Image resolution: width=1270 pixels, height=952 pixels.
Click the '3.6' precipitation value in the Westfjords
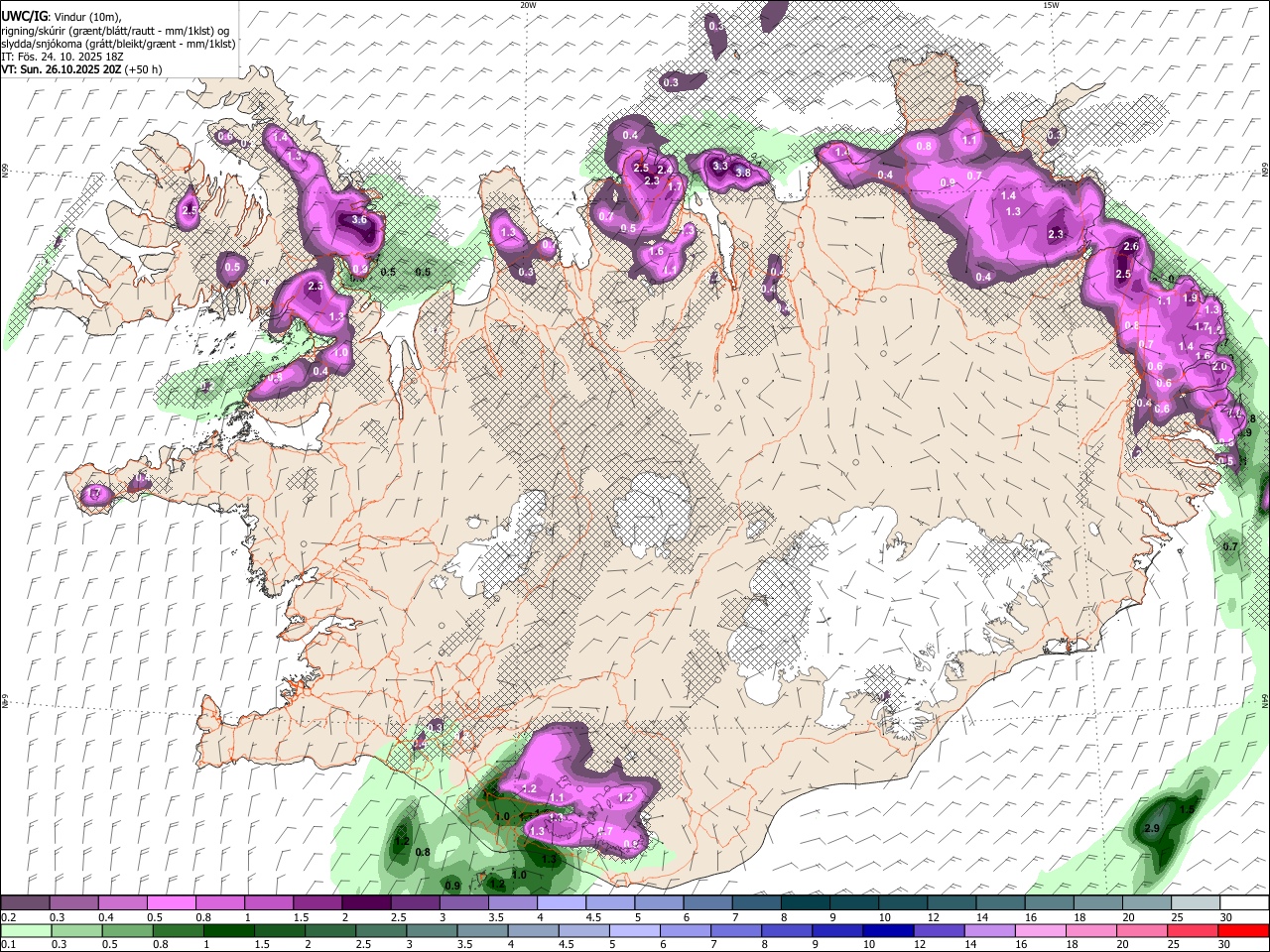pyautogui.click(x=359, y=220)
